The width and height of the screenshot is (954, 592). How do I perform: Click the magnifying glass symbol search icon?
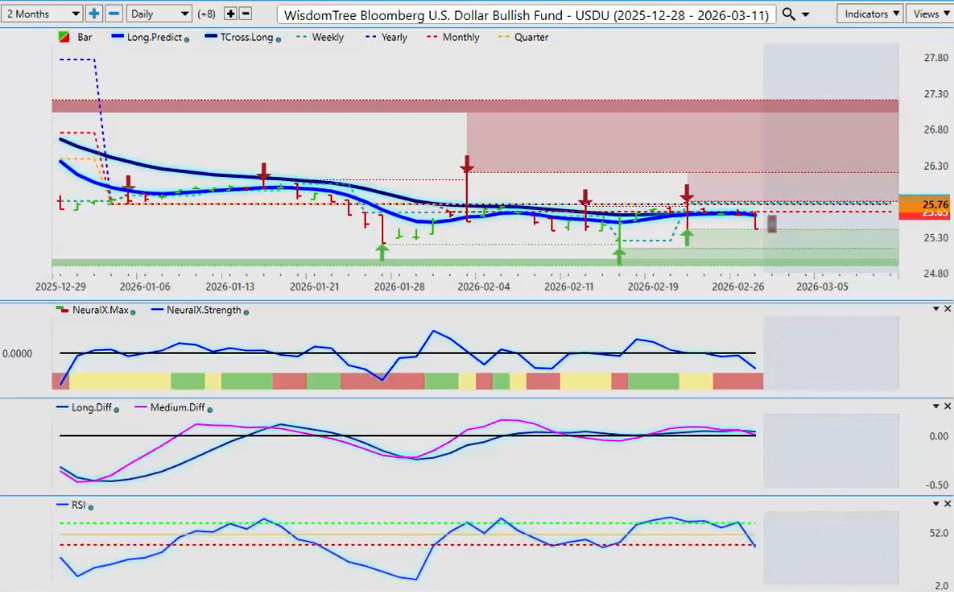[788, 14]
